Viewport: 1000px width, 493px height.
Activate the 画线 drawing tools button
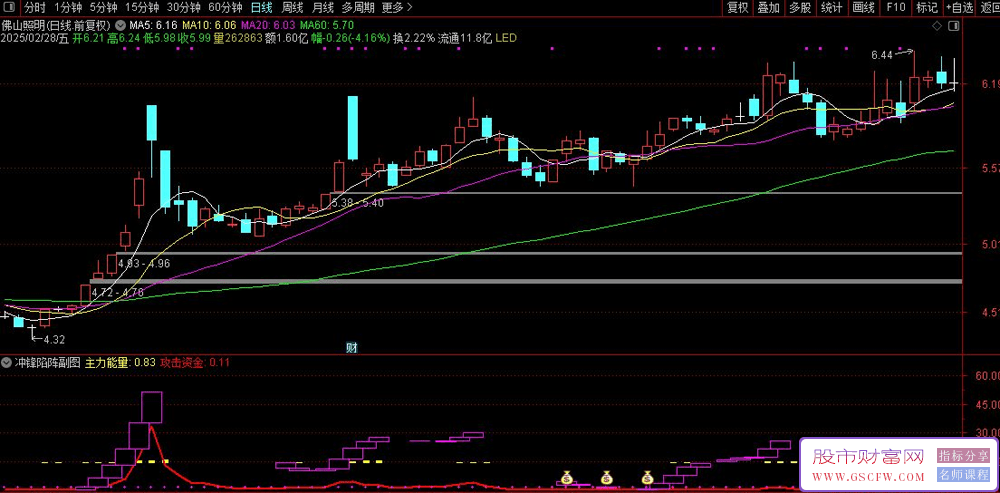click(x=863, y=8)
